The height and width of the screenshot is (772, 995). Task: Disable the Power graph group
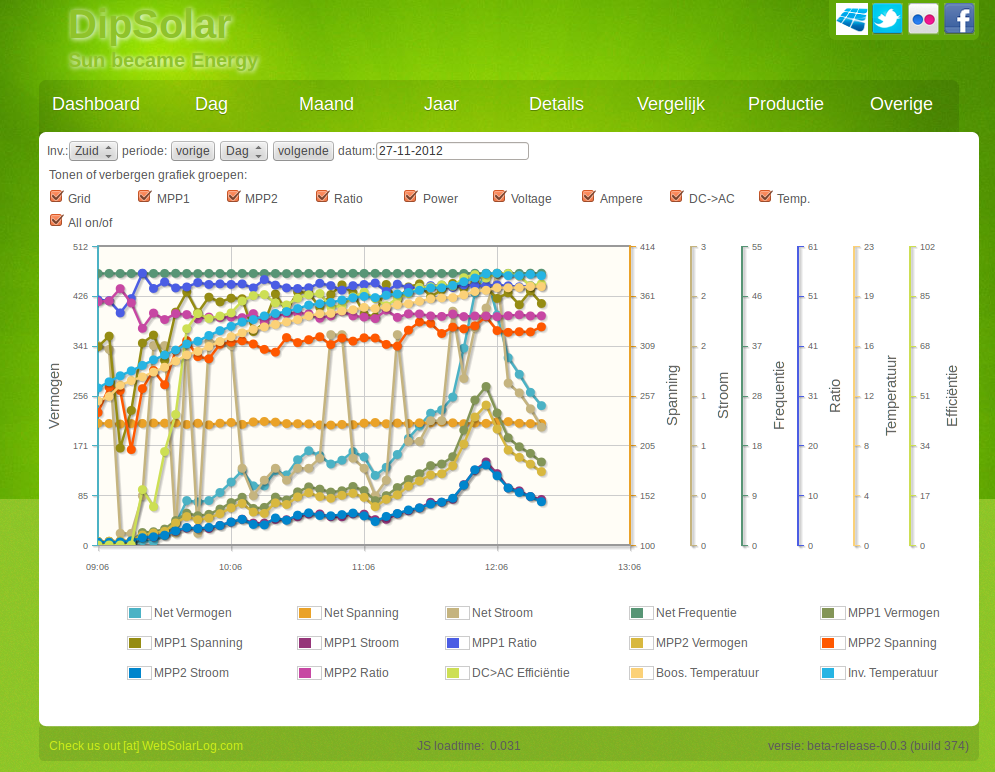click(410, 196)
